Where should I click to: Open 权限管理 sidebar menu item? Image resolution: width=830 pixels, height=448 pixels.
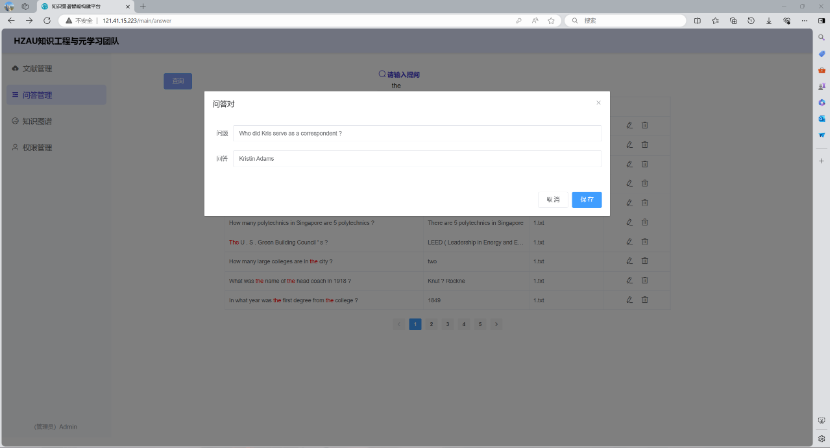pyautogui.click(x=37, y=148)
